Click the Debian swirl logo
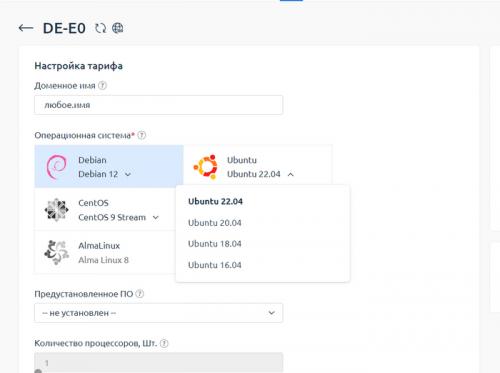500x373 pixels. [56, 167]
